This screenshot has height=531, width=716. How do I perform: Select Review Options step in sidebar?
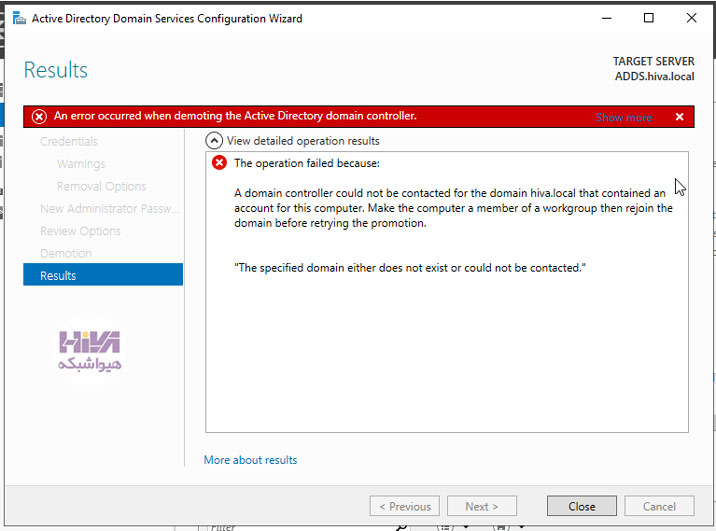[80, 231]
